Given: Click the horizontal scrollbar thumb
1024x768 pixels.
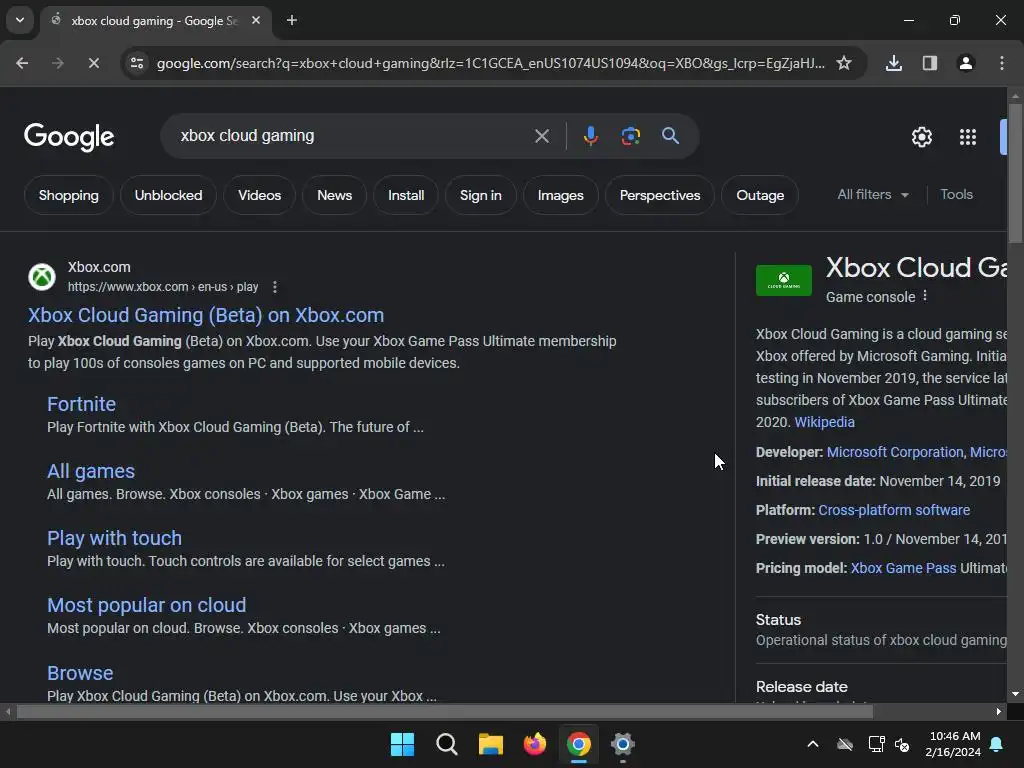Looking at the screenshot, I should pyautogui.click(x=445, y=711).
